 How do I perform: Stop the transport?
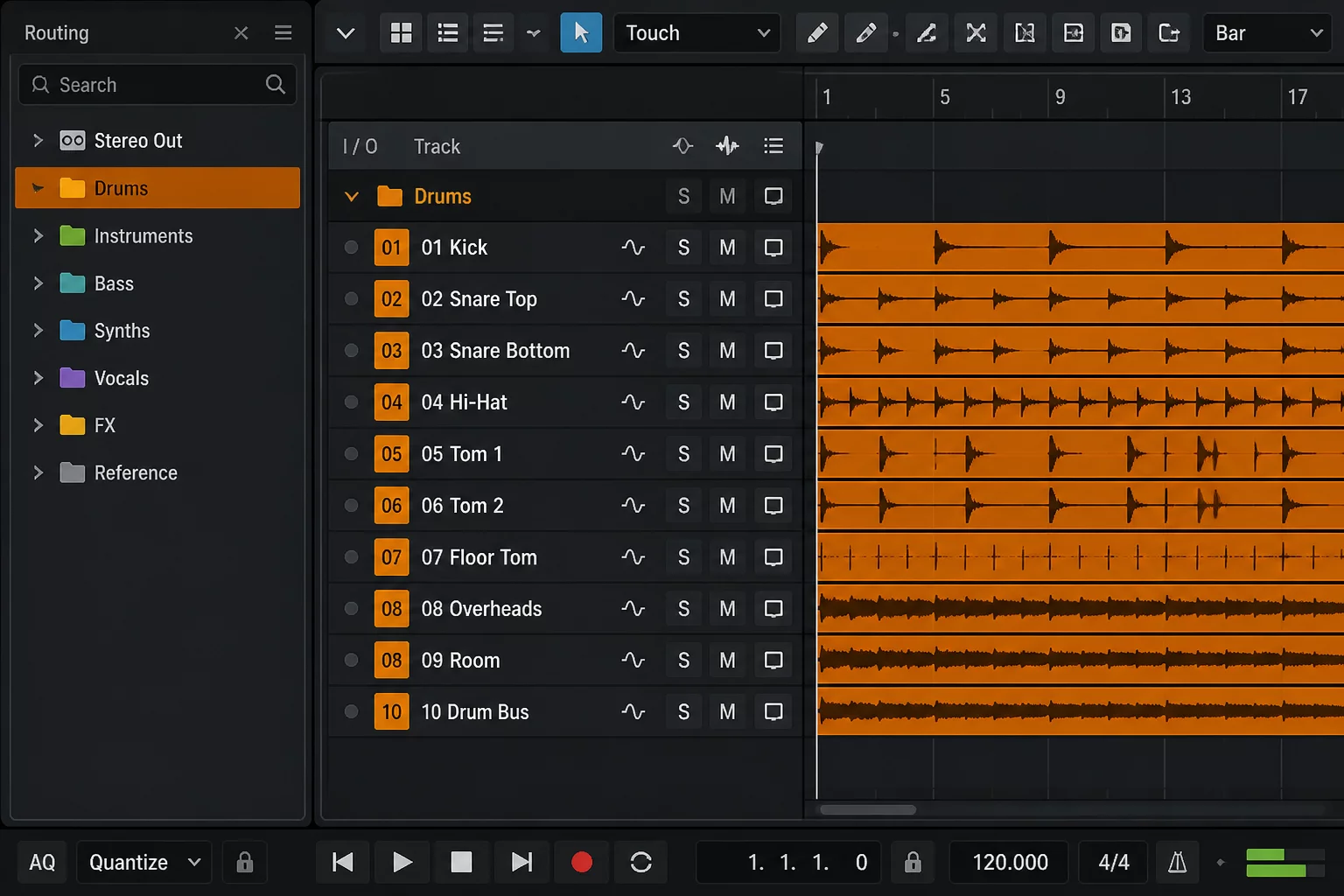point(461,863)
